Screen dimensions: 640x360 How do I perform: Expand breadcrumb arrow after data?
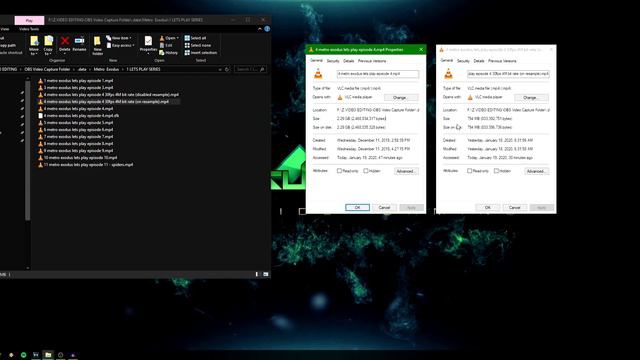click(x=90, y=69)
